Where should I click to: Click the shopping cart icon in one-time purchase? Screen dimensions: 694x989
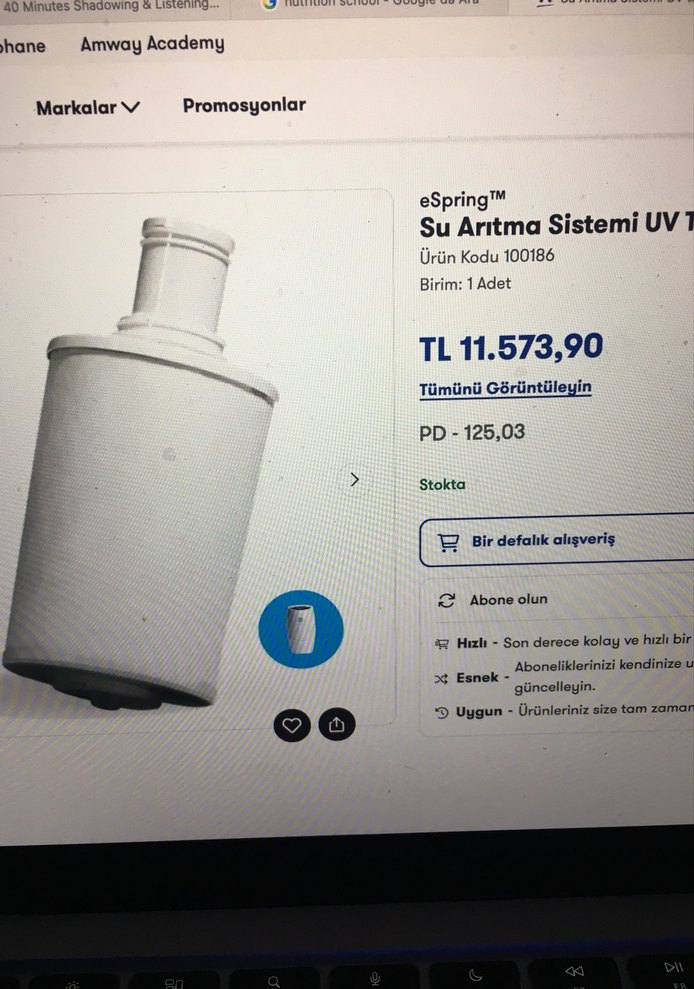(449, 543)
